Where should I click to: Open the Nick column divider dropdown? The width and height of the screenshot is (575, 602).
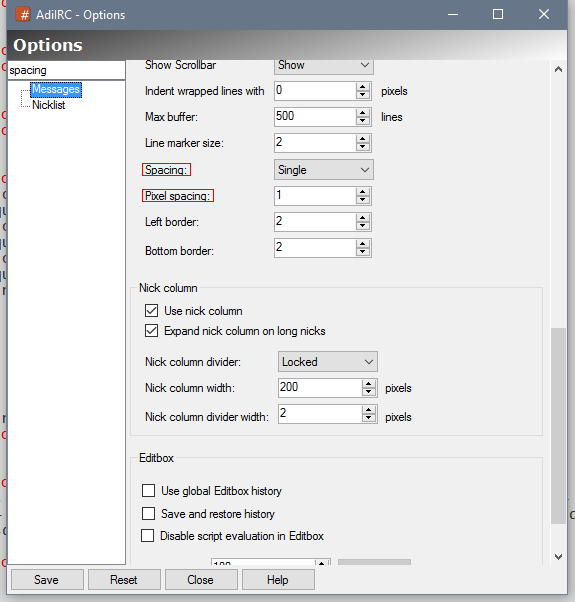[327, 362]
